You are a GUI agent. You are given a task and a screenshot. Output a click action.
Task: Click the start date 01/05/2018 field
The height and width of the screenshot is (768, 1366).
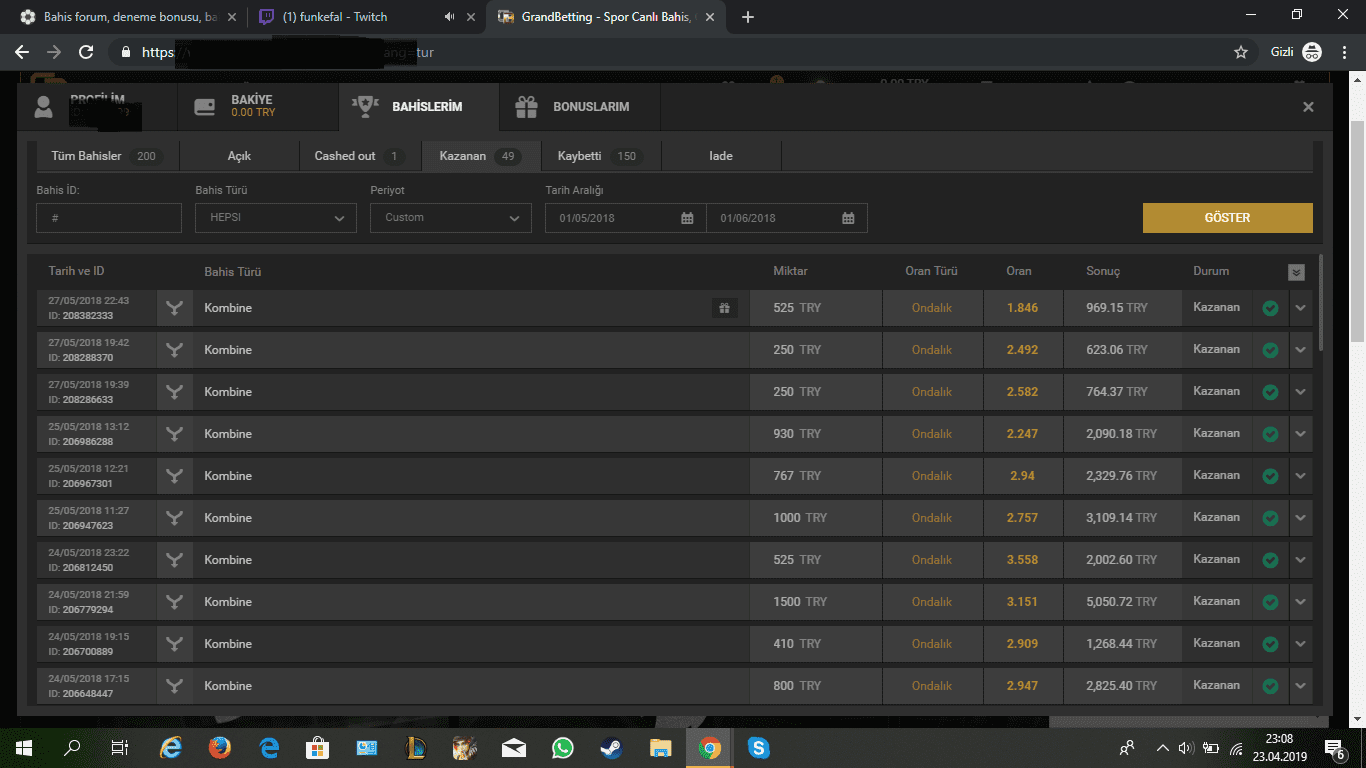point(625,218)
